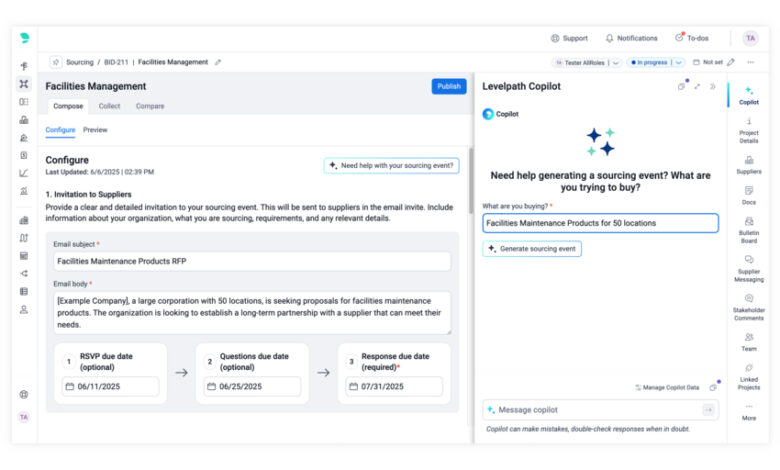This screenshot has width=780, height=470.
Task: Expand the More options in right sidebar
Action: [x=748, y=411]
